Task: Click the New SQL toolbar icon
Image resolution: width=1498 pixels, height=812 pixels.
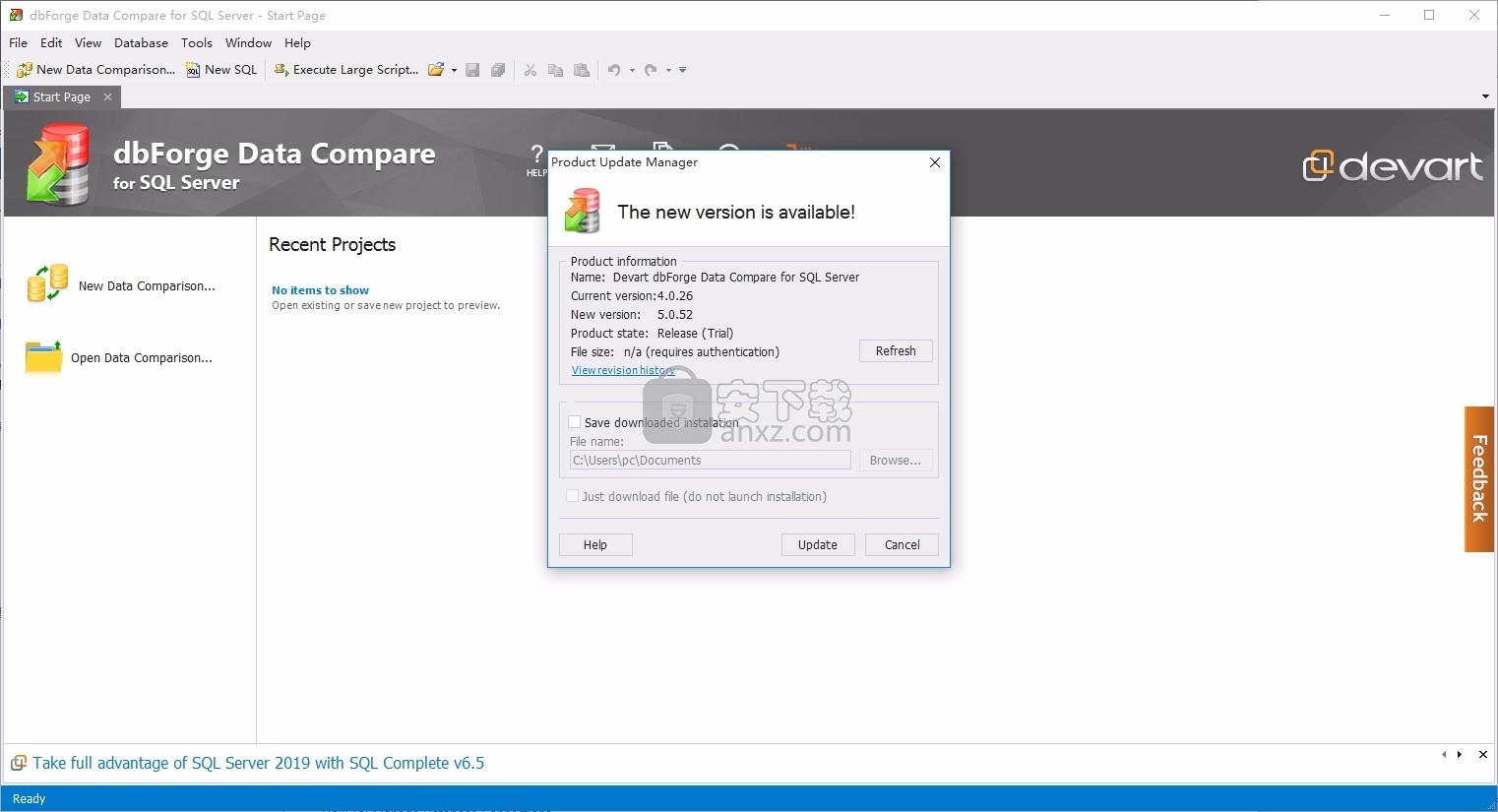Action: coord(193,70)
